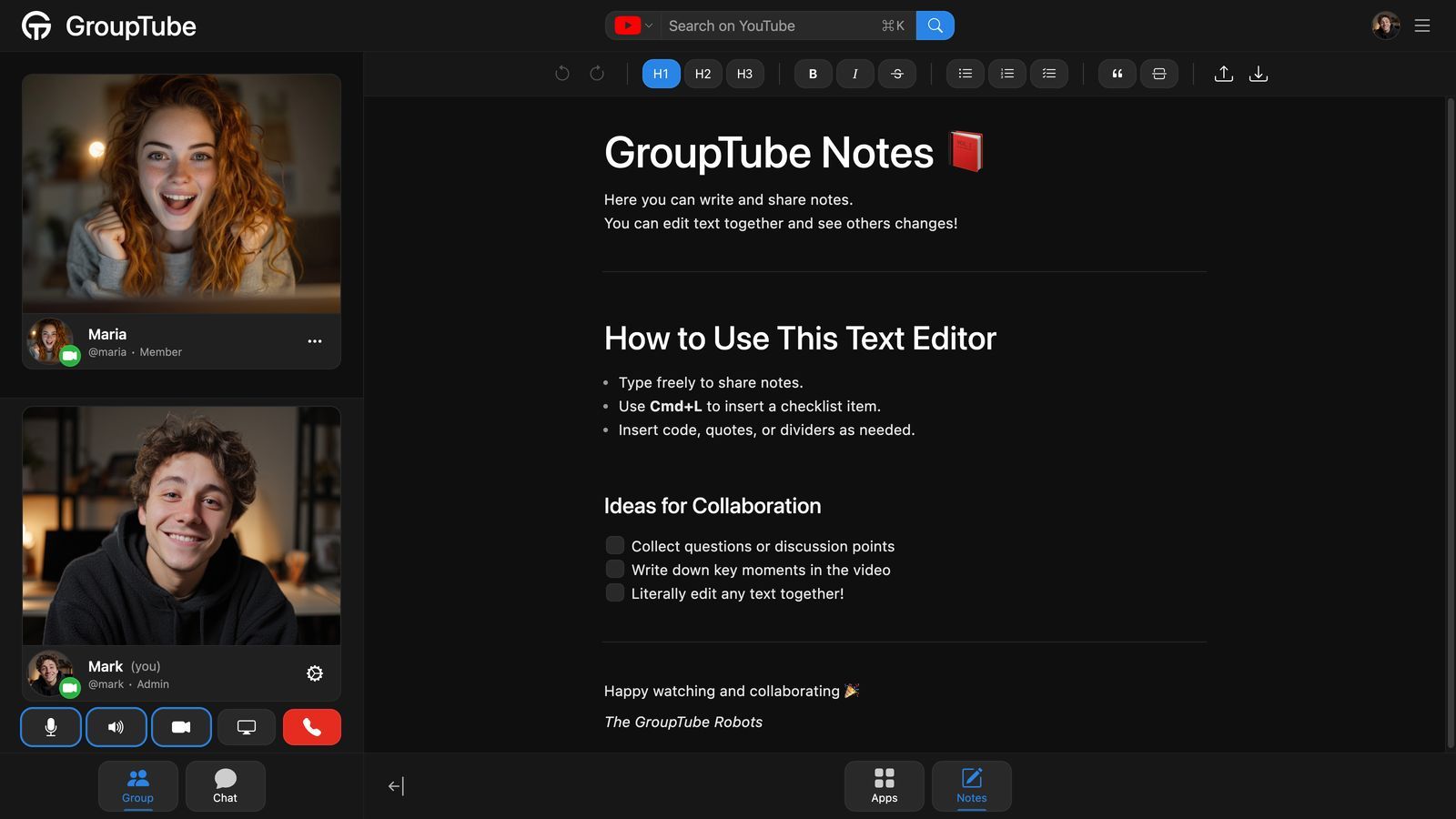
Task: Insert a numbered list
Action: pyautogui.click(x=1006, y=74)
